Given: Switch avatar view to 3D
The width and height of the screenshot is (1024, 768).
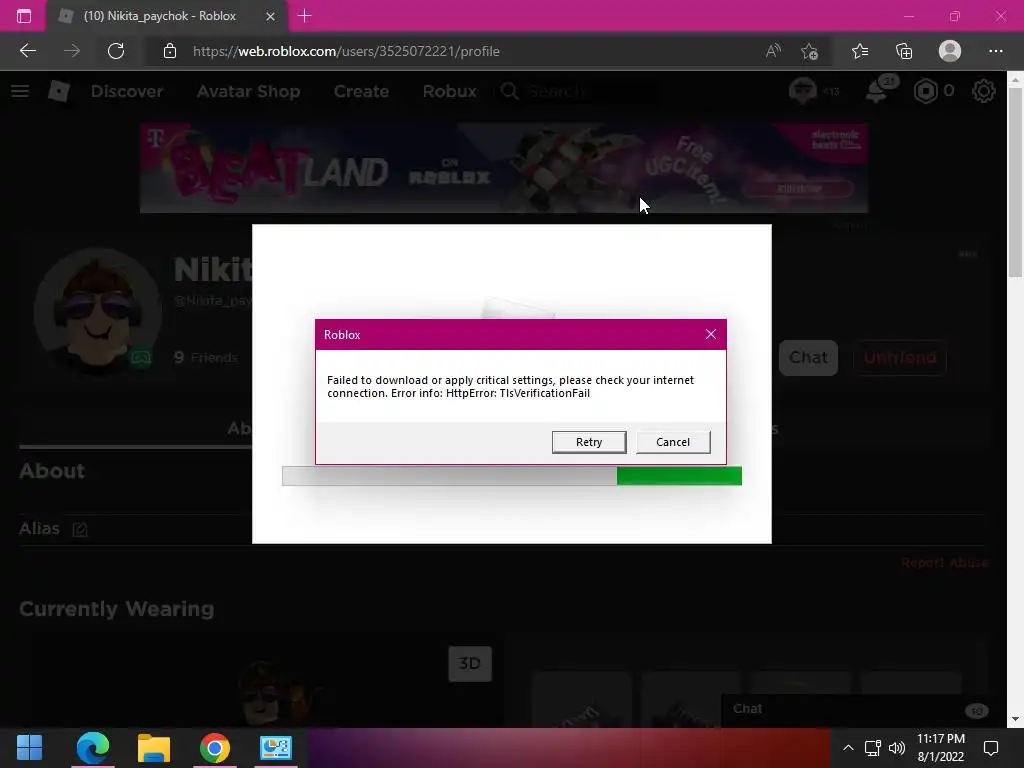Looking at the screenshot, I should tap(470, 664).
